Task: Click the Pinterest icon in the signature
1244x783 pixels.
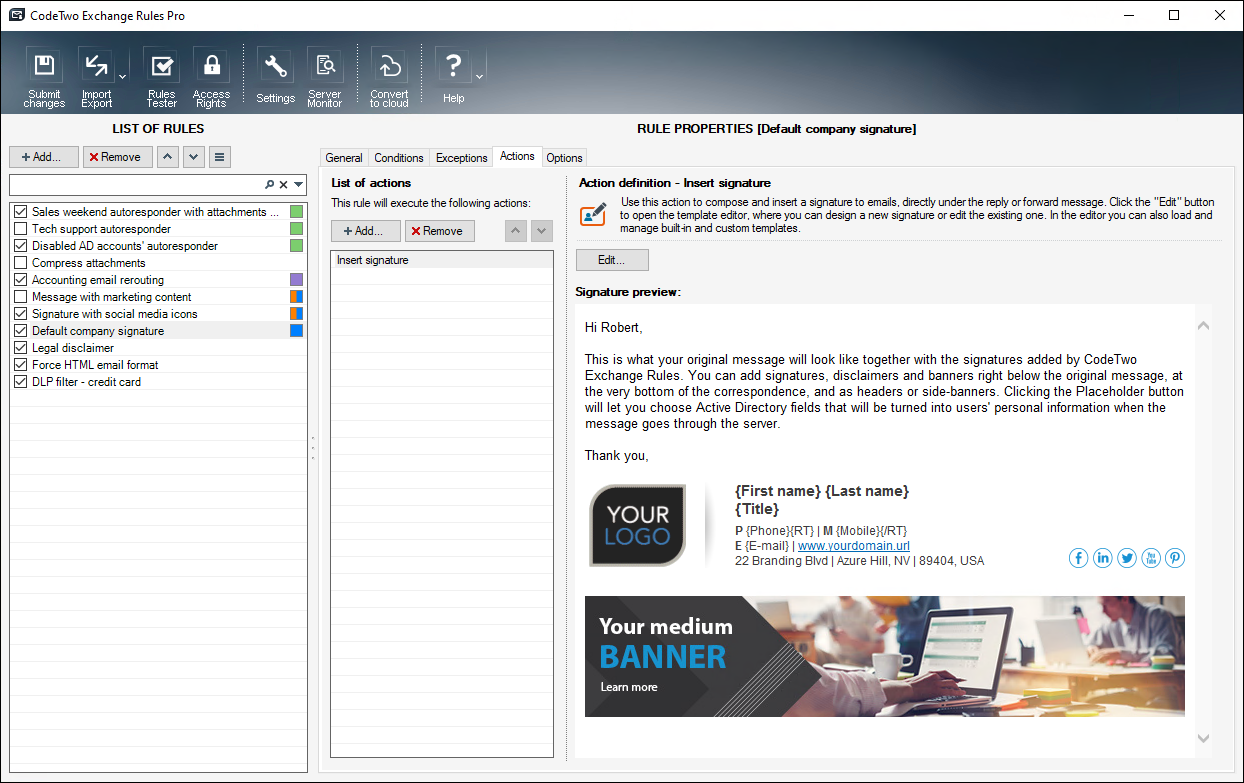Action: point(1175,558)
